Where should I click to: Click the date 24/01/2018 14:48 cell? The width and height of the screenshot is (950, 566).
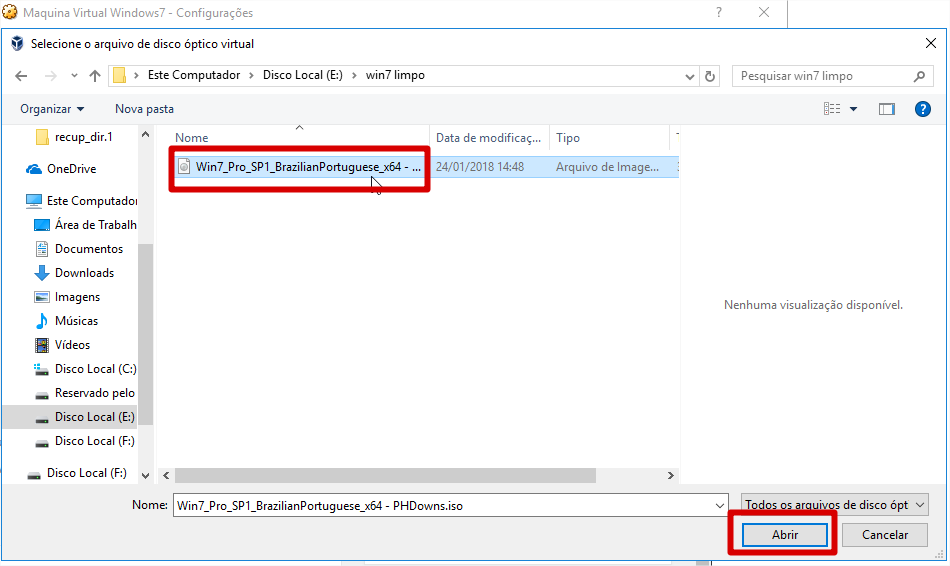480,167
